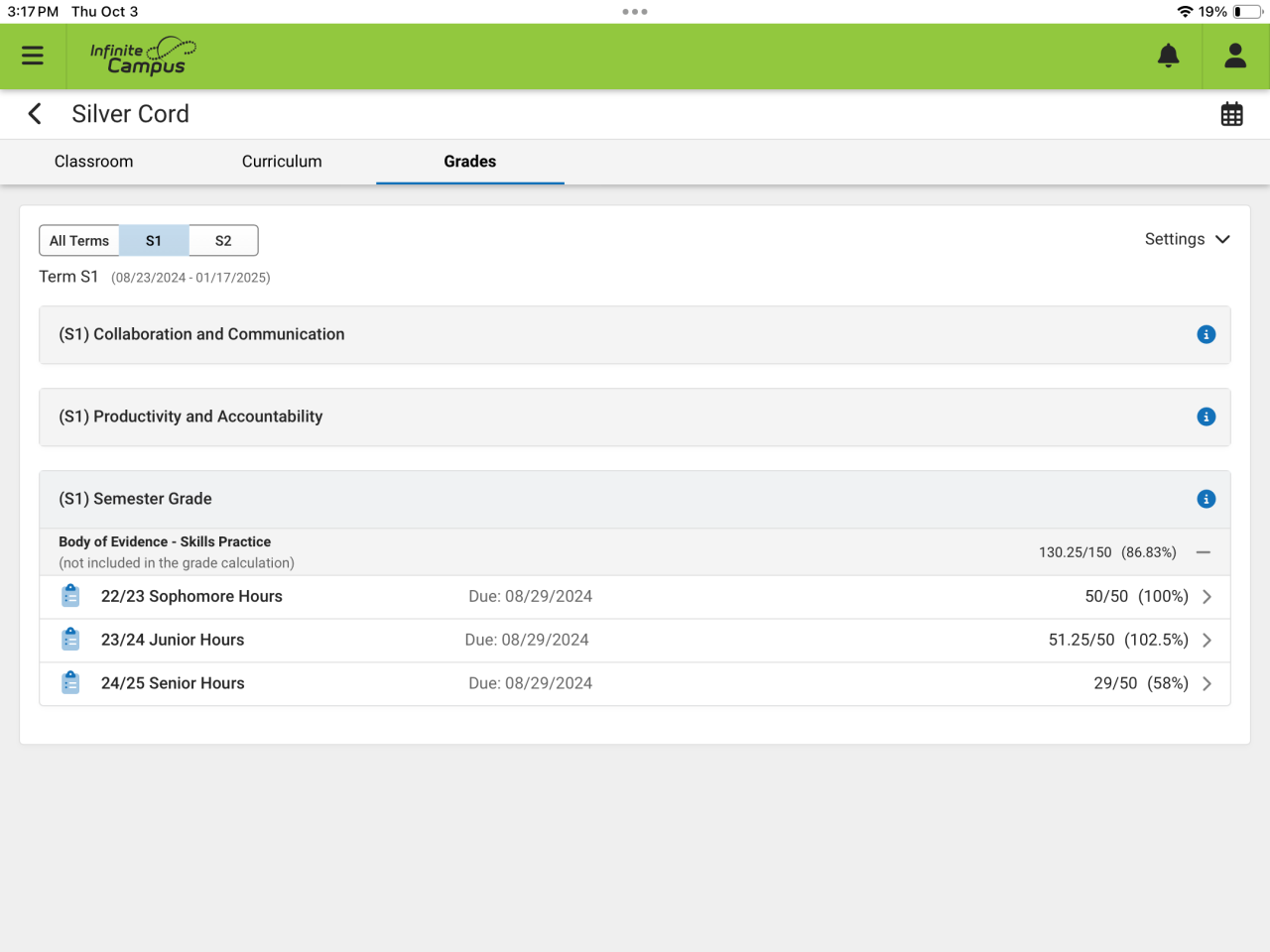Click the Thu Oct 3 date

(x=104, y=12)
